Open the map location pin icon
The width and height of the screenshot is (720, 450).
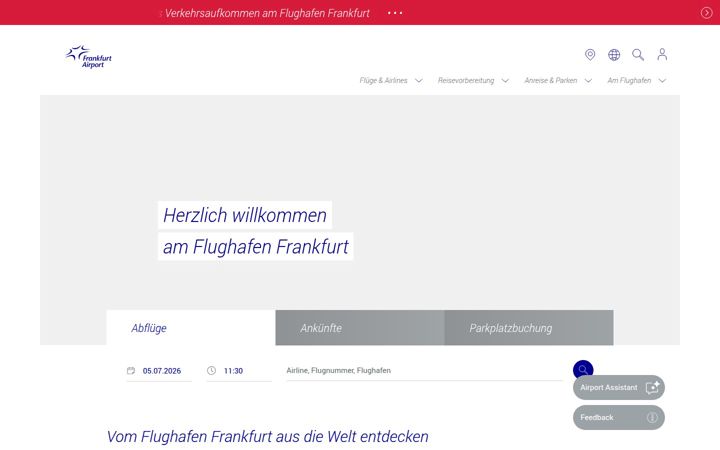pos(590,55)
